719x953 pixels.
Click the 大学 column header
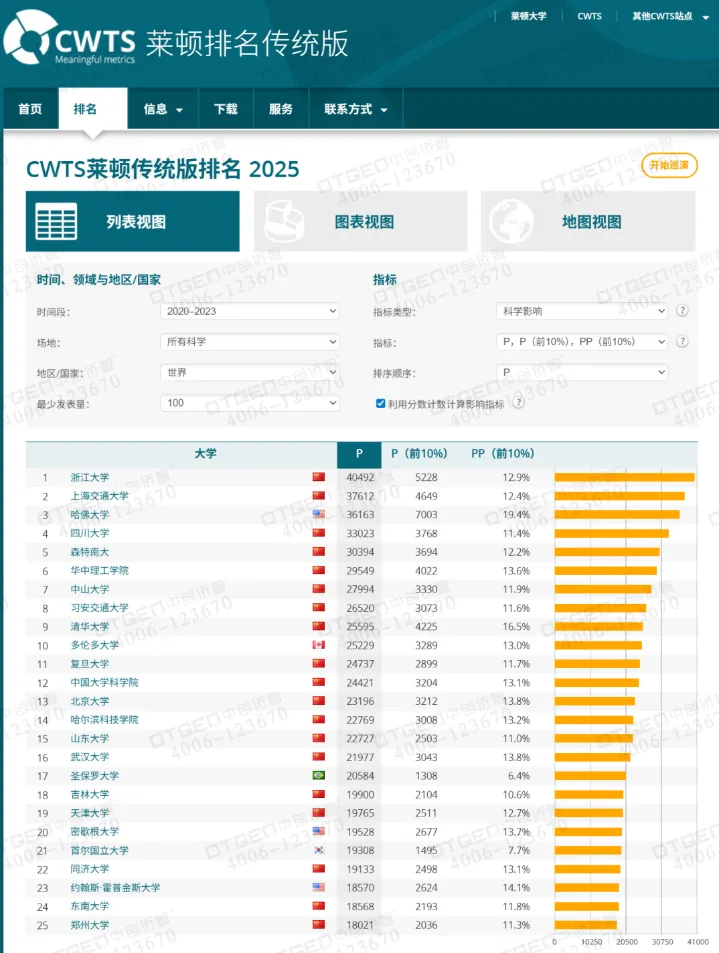[205, 453]
